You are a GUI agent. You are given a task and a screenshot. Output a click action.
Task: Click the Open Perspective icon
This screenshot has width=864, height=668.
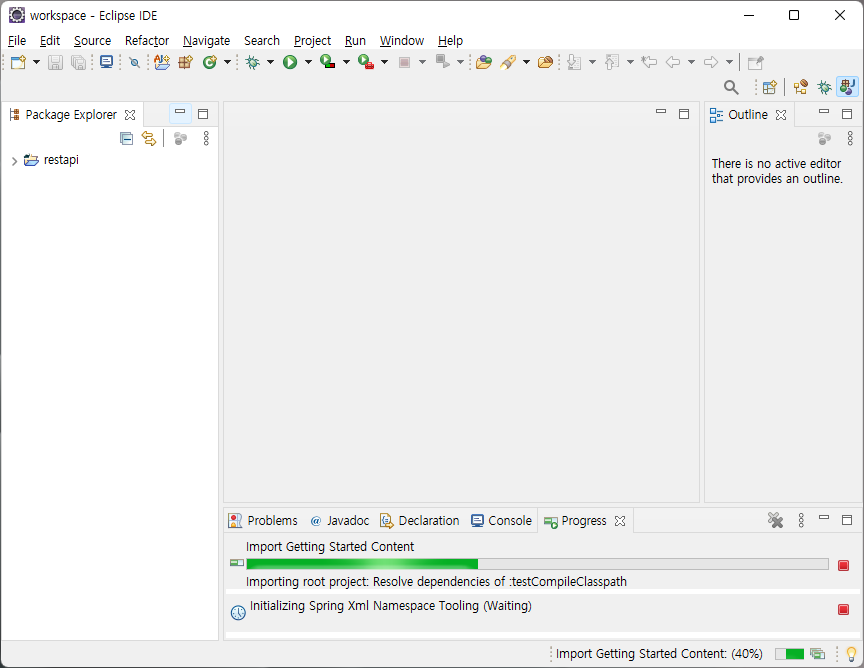coord(770,87)
